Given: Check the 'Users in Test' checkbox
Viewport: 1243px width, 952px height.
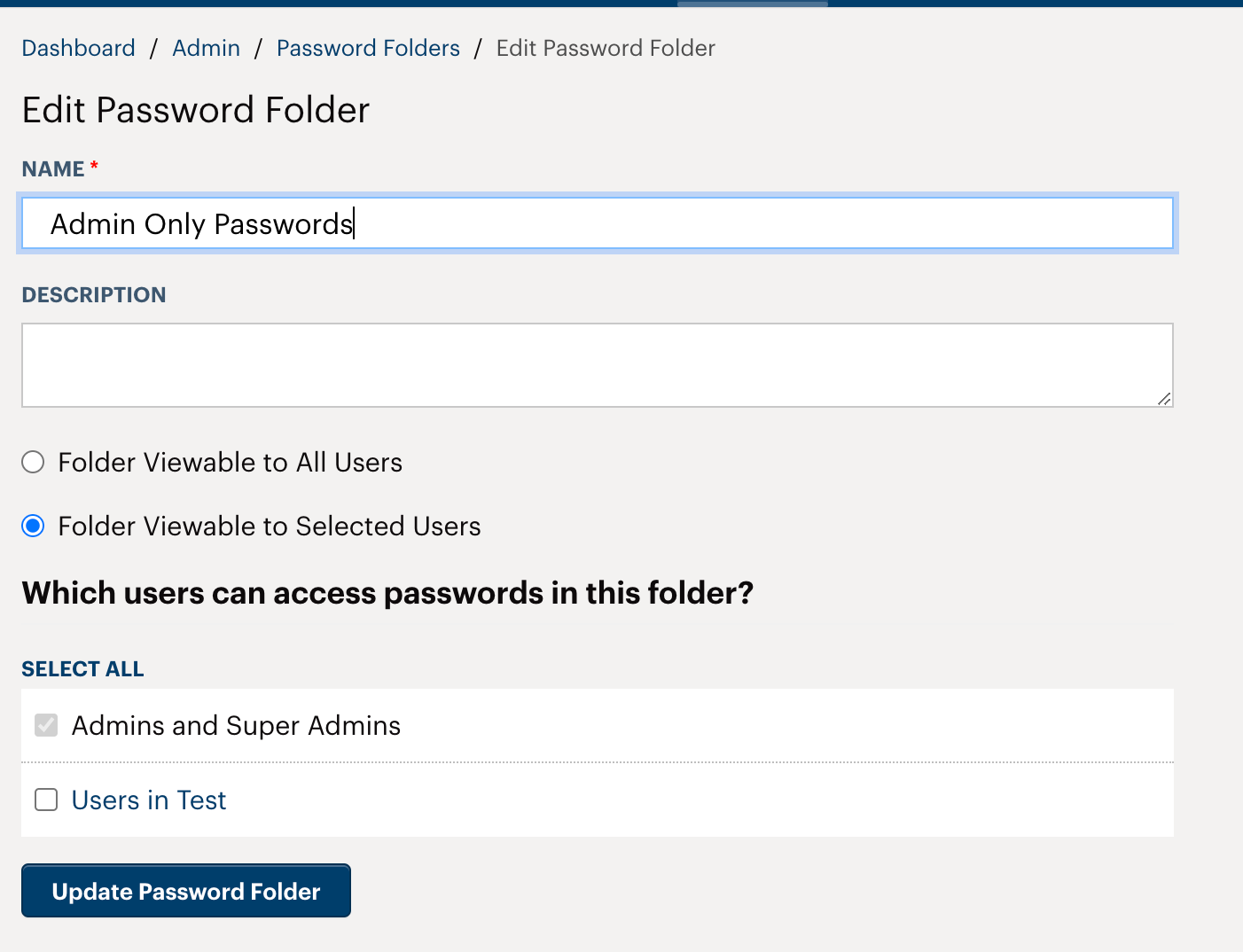Looking at the screenshot, I should click(45, 800).
